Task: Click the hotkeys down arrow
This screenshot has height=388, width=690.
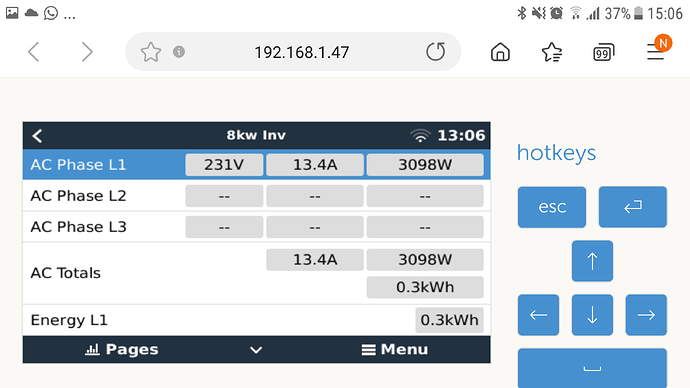Action: coord(592,315)
